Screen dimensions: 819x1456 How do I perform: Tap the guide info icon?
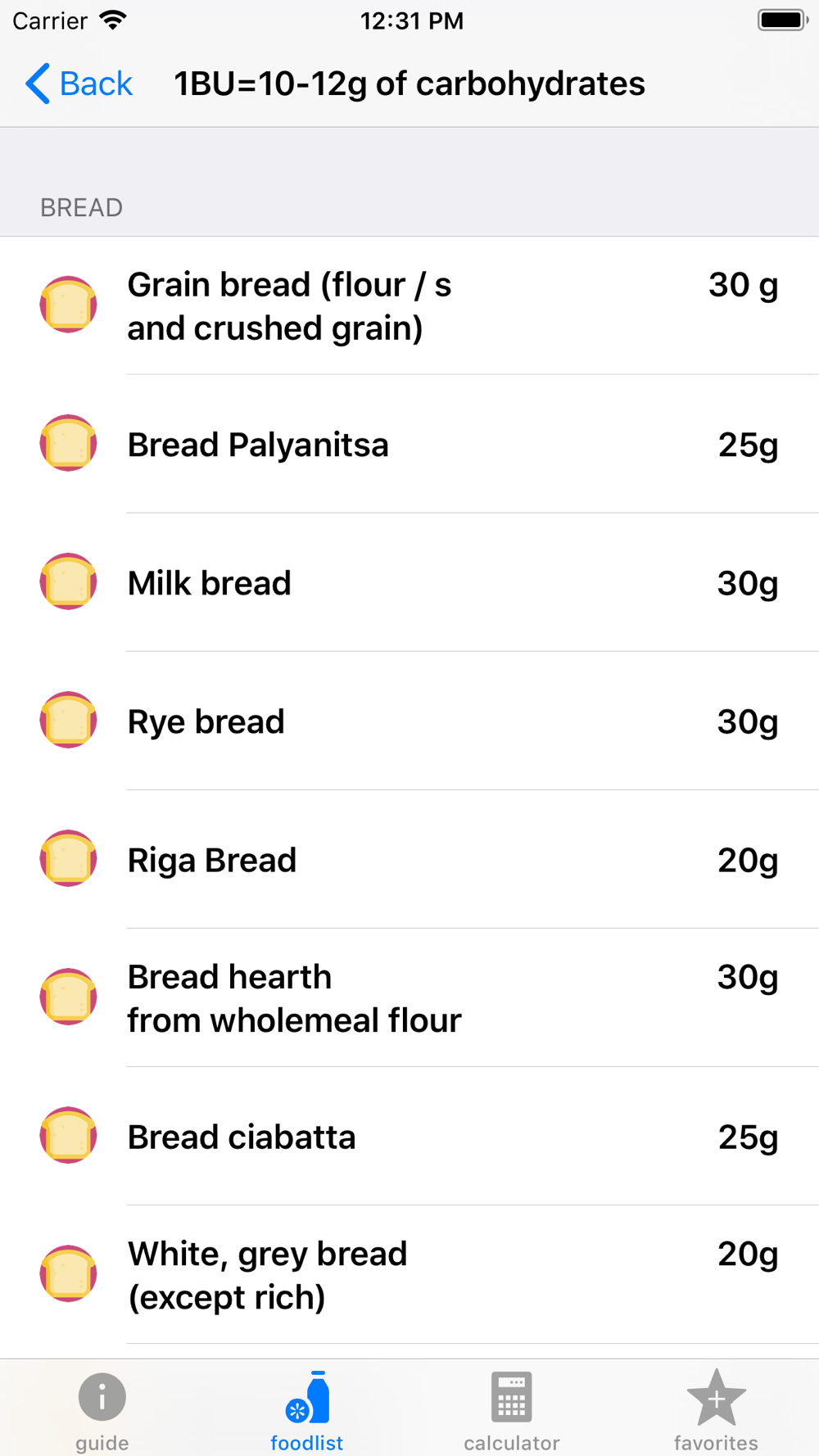pos(102,1397)
